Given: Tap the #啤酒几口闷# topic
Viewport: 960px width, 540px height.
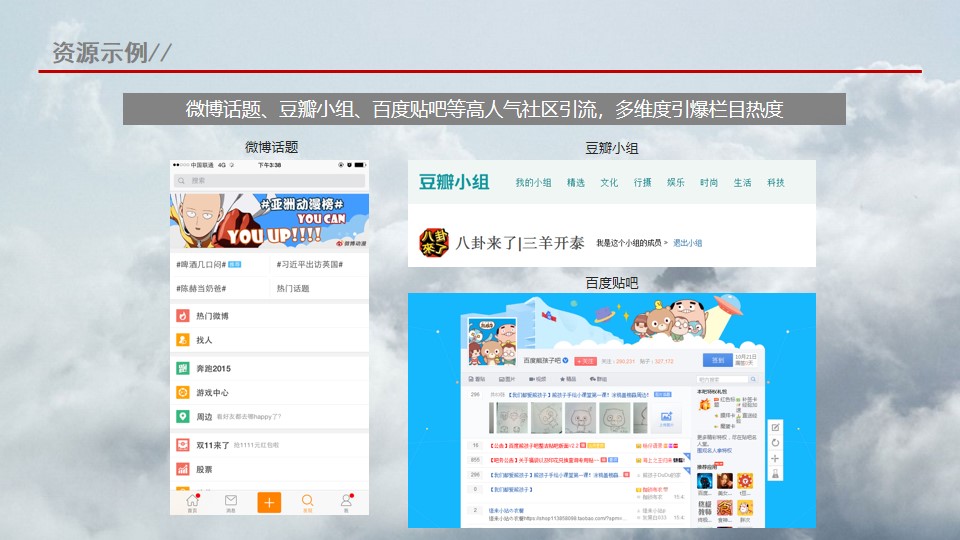Looking at the screenshot, I should point(201,264).
